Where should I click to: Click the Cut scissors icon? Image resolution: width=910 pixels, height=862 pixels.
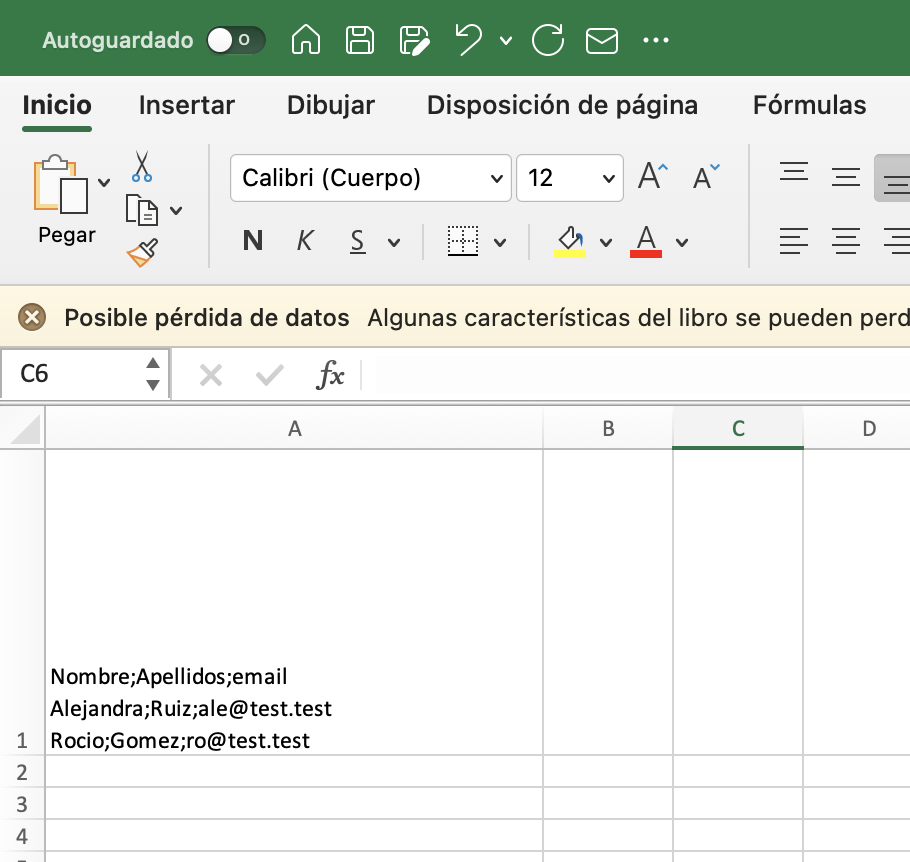tap(142, 167)
